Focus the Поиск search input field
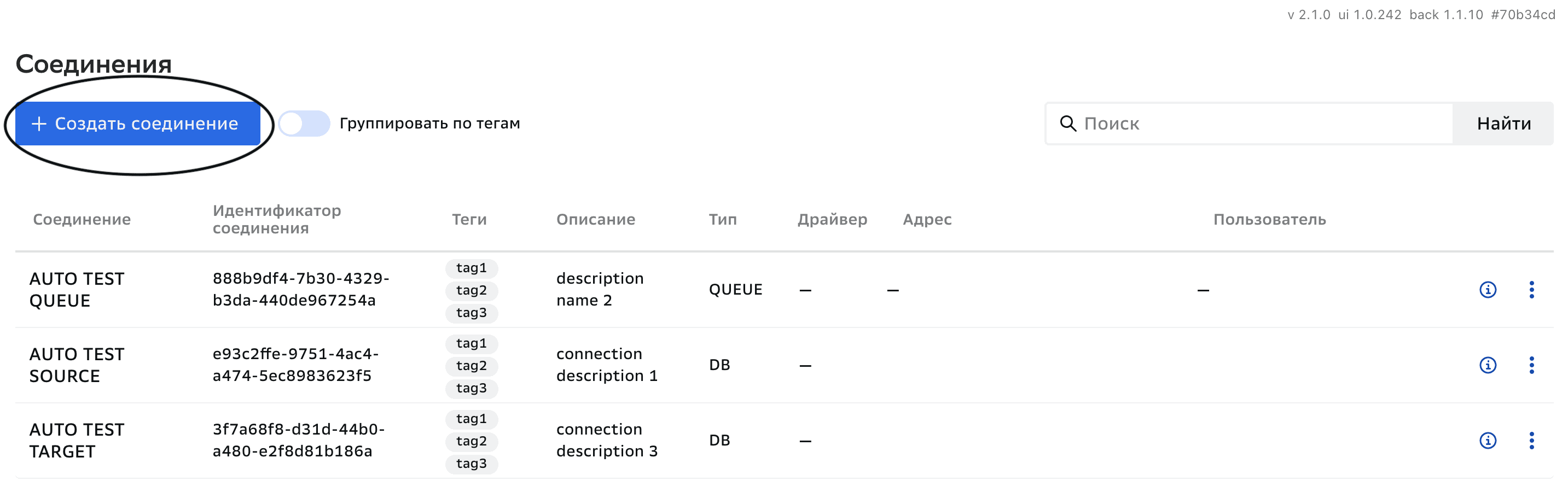The width and height of the screenshot is (1568, 481). 1260,124
